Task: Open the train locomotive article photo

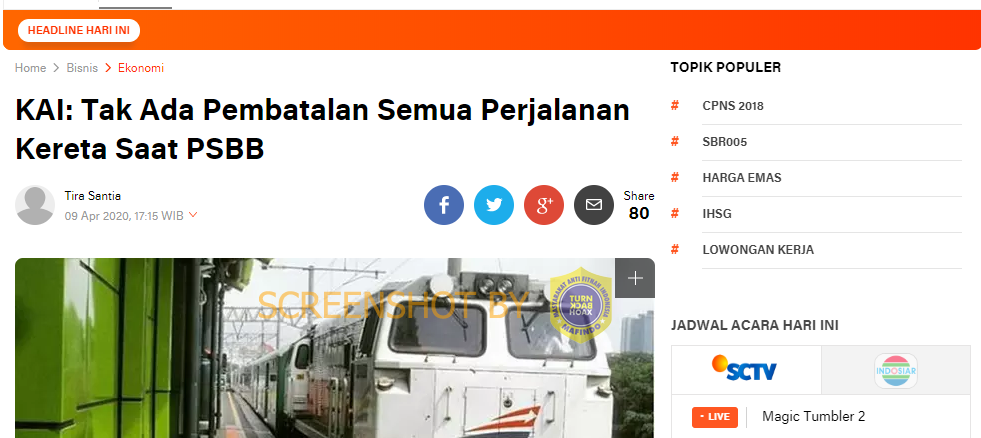Action: tap(335, 348)
